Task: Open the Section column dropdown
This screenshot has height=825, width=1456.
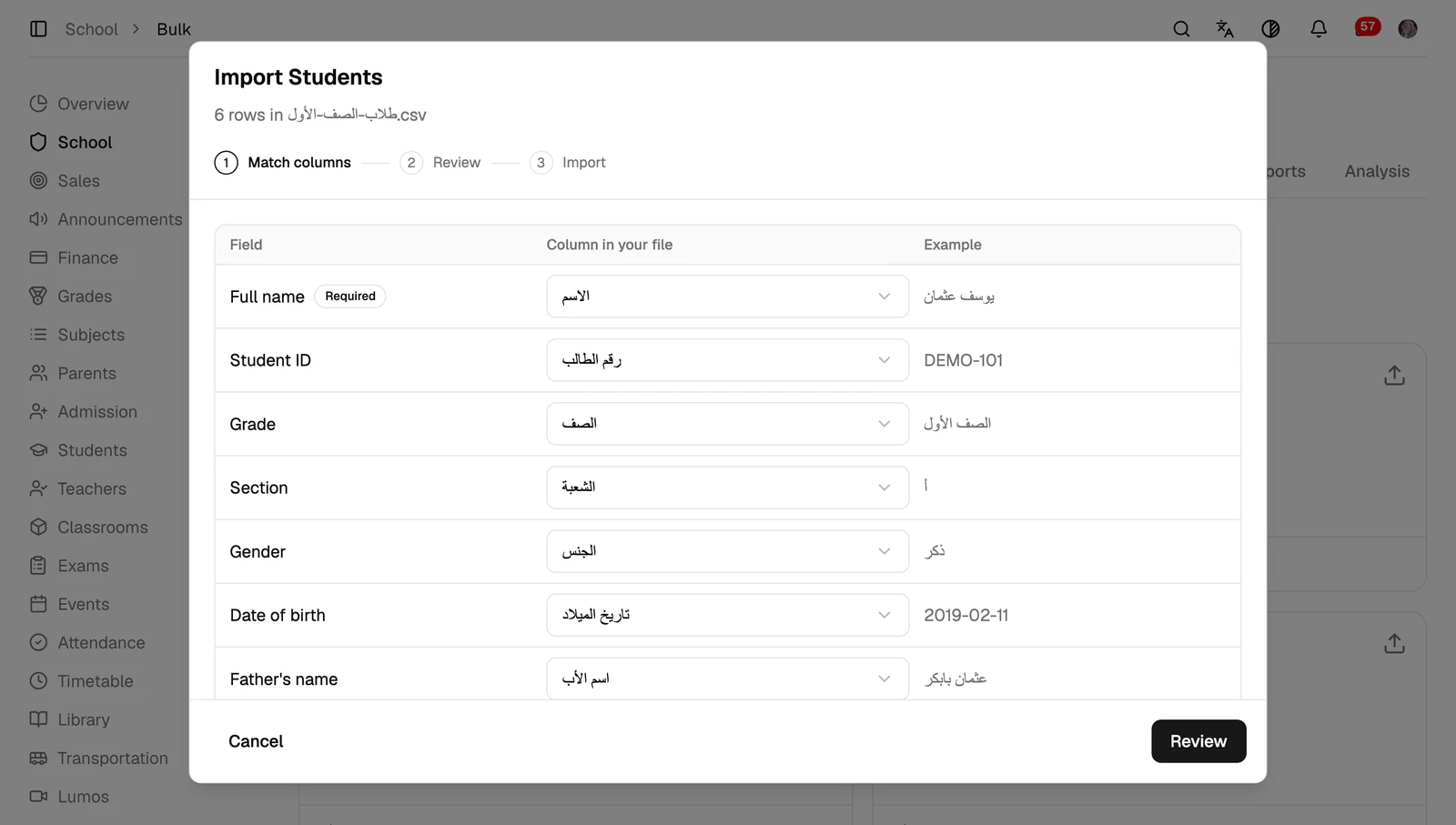Action: click(x=727, y=488)
